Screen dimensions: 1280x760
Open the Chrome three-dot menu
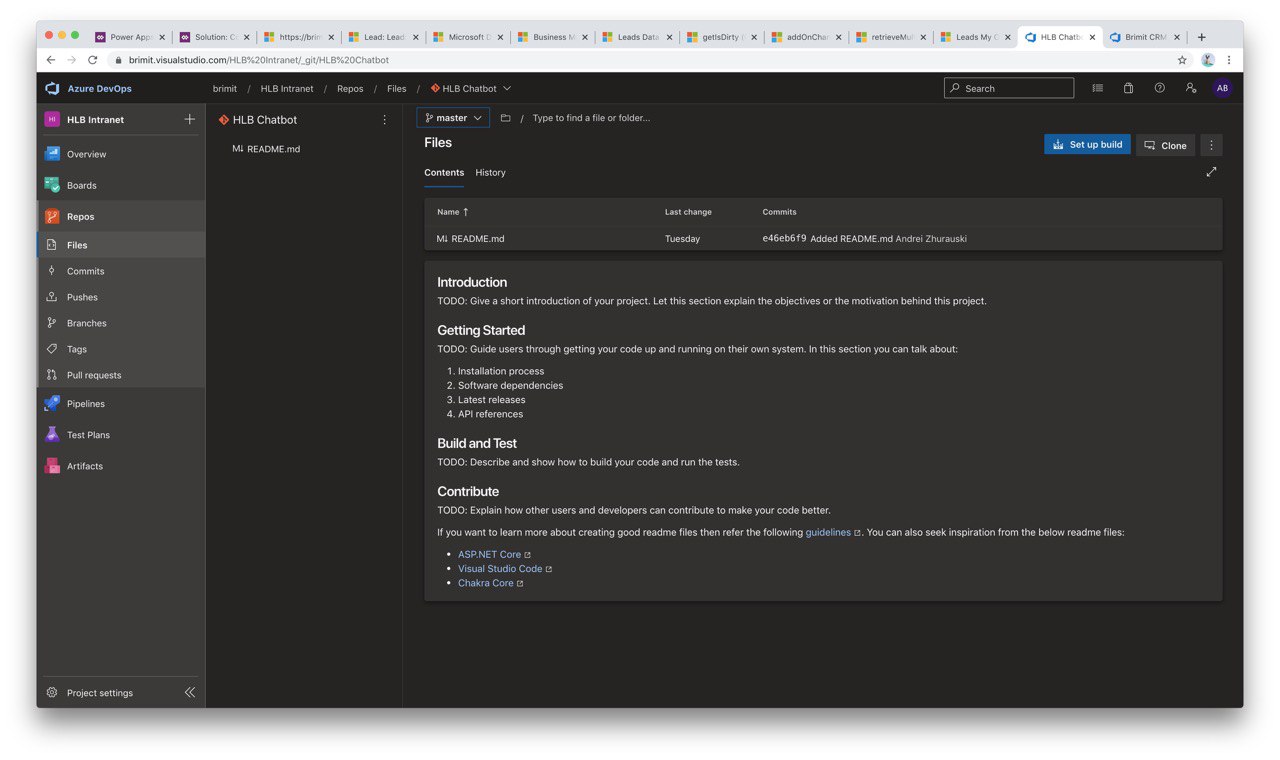(1229, 60)
